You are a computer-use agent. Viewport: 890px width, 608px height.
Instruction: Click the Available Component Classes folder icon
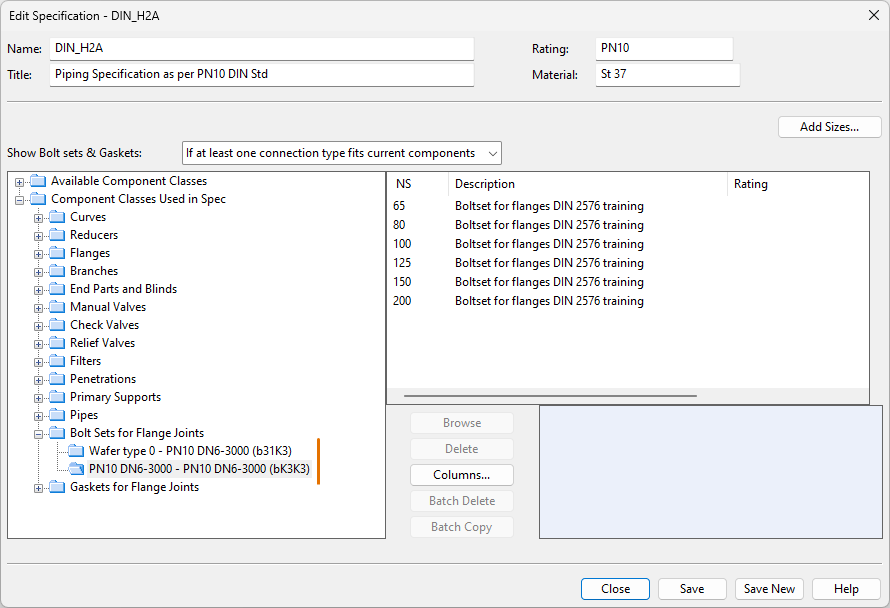tap(38, 181)
